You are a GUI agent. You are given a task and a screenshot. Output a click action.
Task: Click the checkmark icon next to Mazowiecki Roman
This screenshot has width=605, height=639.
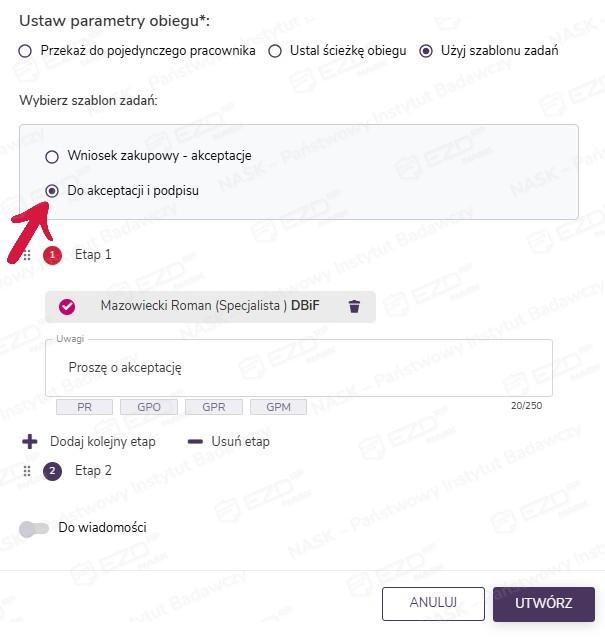tap(68, 306)
